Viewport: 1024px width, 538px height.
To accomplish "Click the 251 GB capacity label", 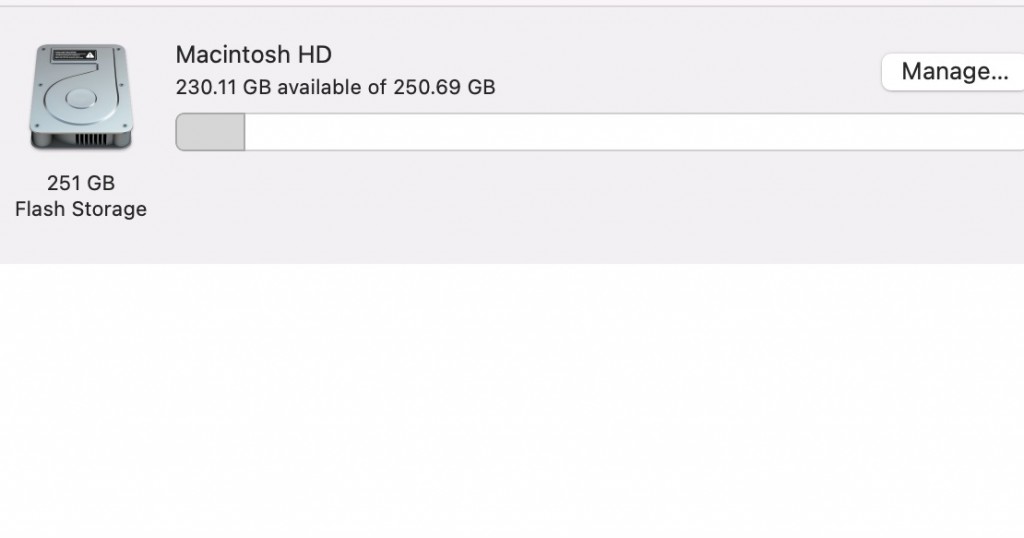I will point(81,183).
